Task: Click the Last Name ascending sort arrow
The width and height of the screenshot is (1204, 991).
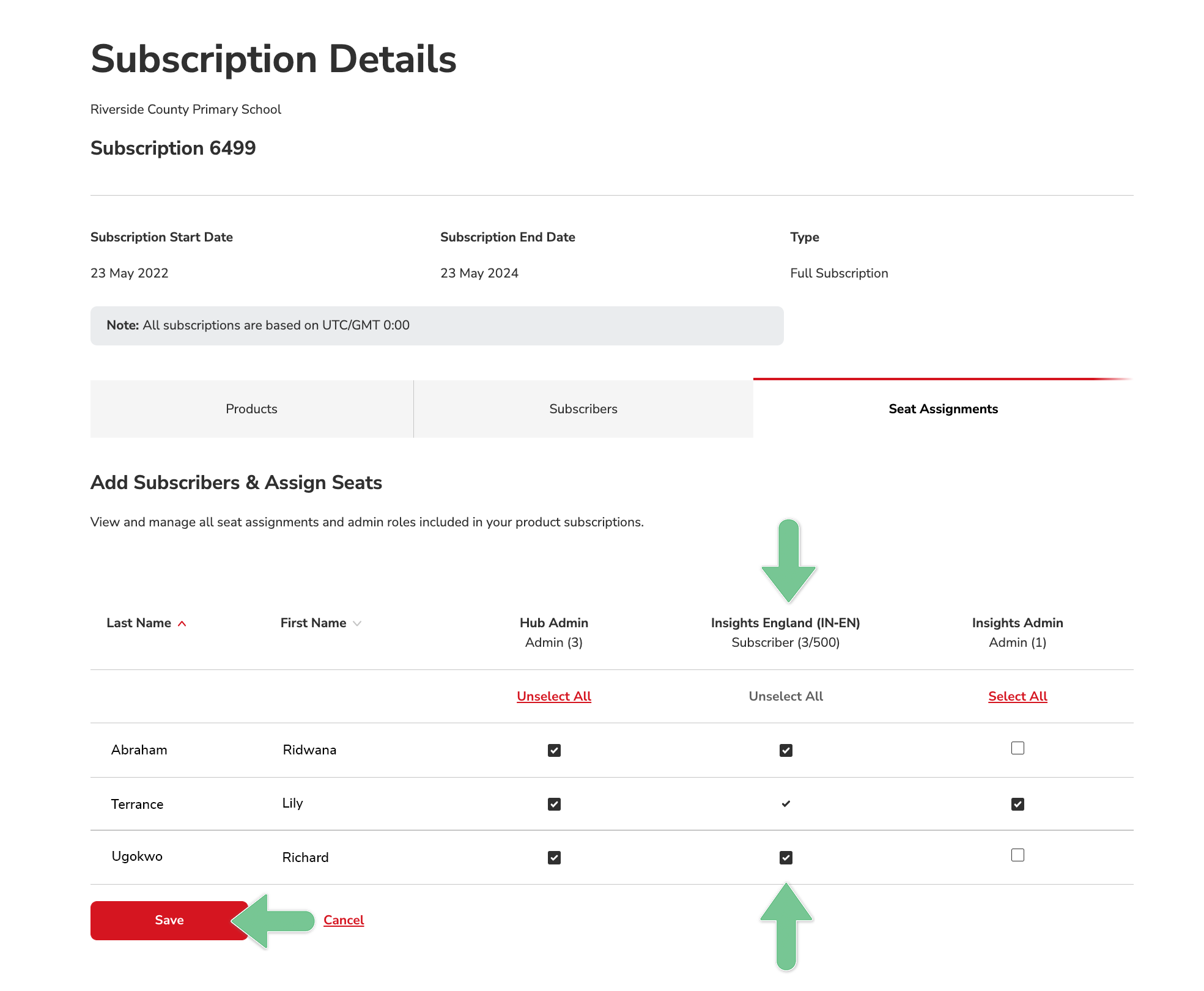Action: [x=182, y=624]
